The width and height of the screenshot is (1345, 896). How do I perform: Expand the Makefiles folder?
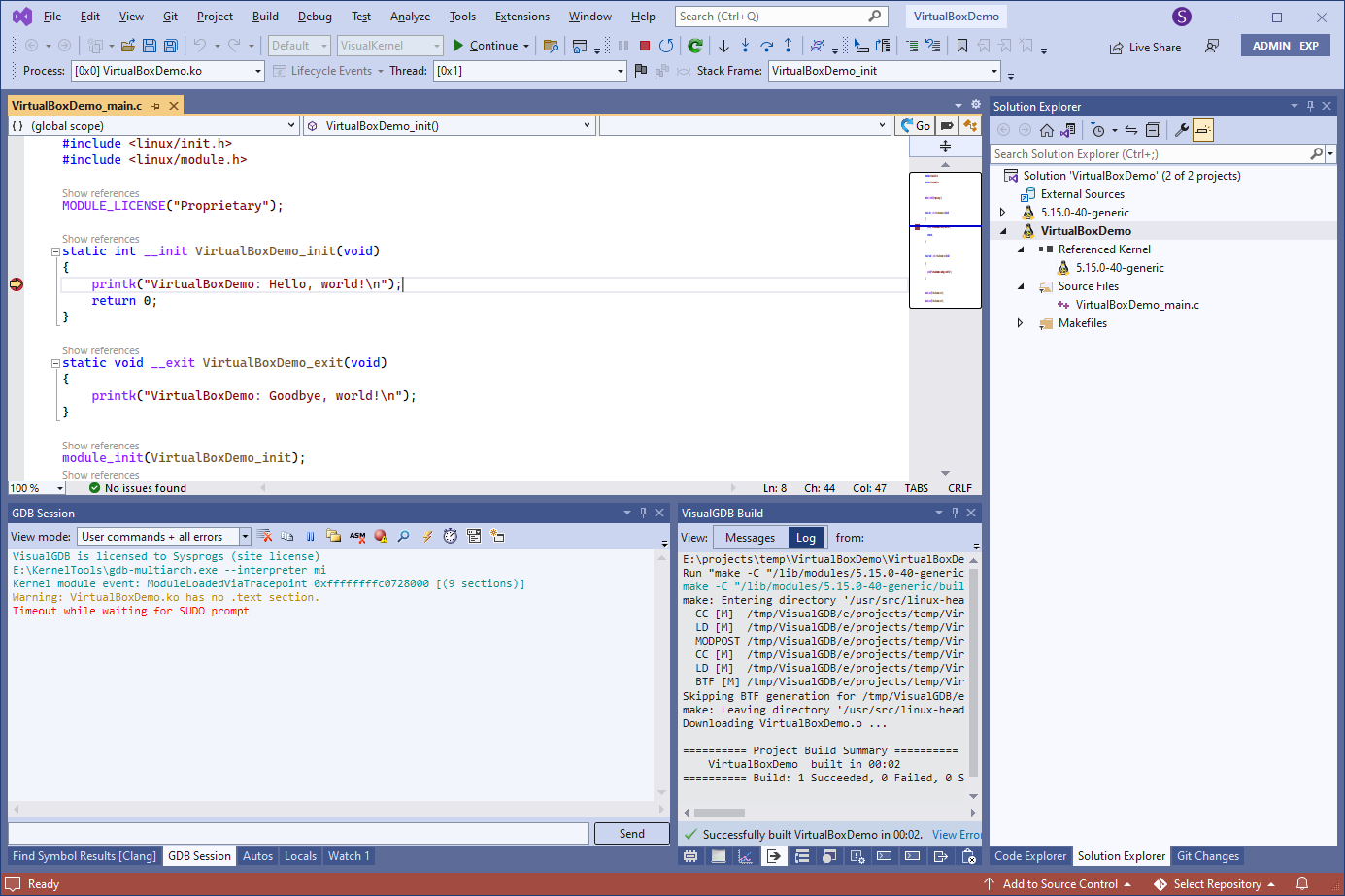point(1020,323)
